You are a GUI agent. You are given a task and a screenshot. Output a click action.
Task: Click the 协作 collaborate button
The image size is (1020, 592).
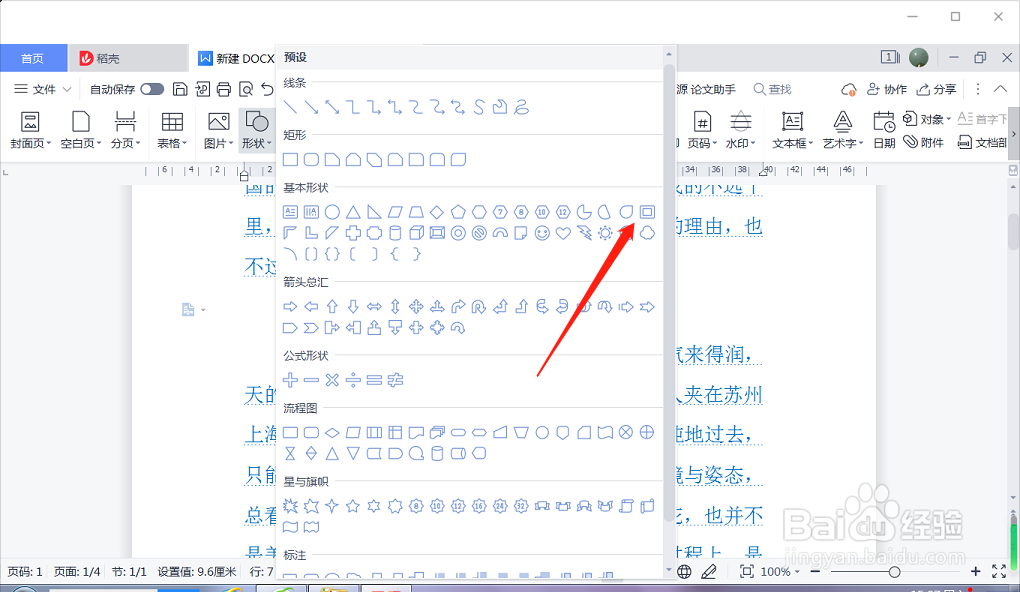click(x=887, y=89)
